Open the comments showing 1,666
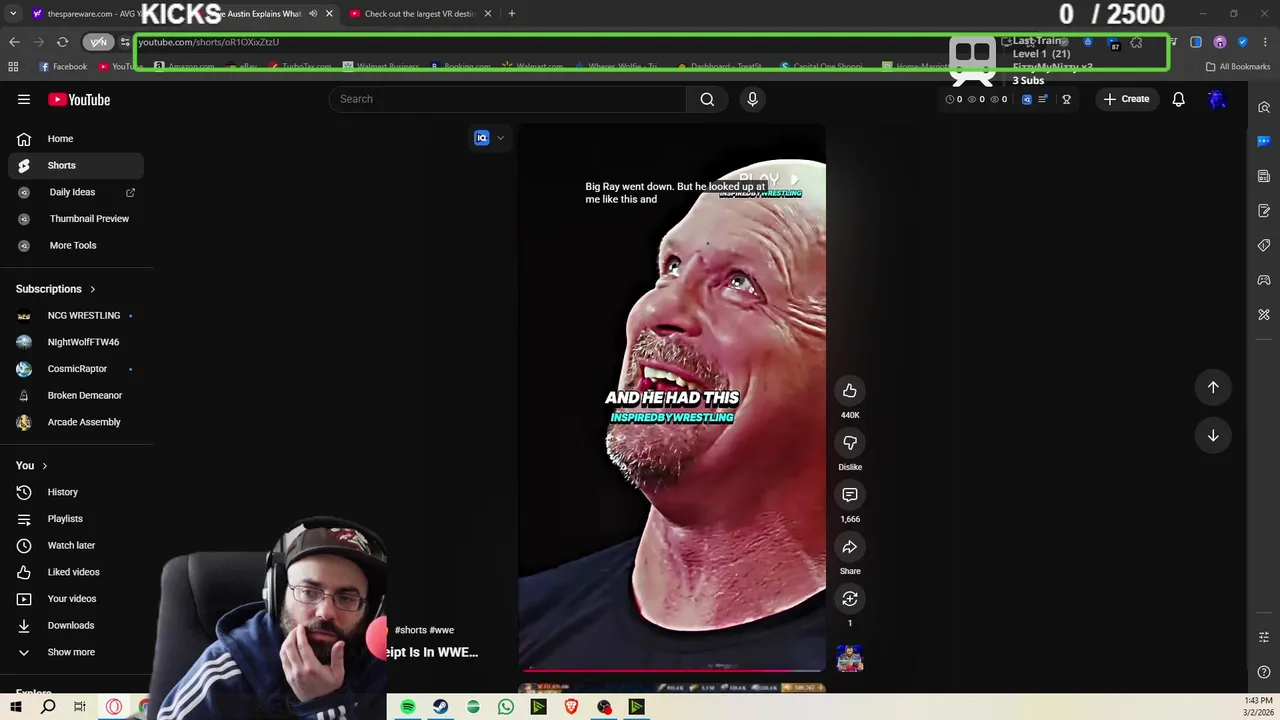Viewport: 1280px width, 720px height. [x=850, y=495]
